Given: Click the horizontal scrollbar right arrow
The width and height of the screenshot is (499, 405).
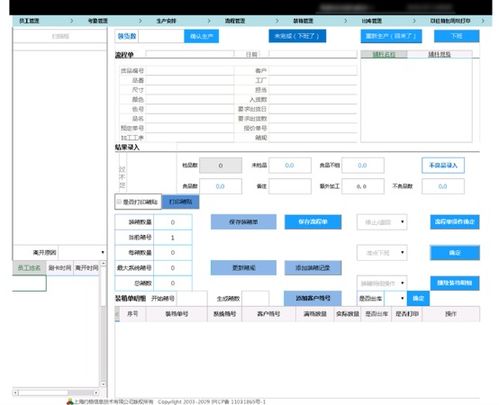Looking at the screenshot, I should click(96, 393).
